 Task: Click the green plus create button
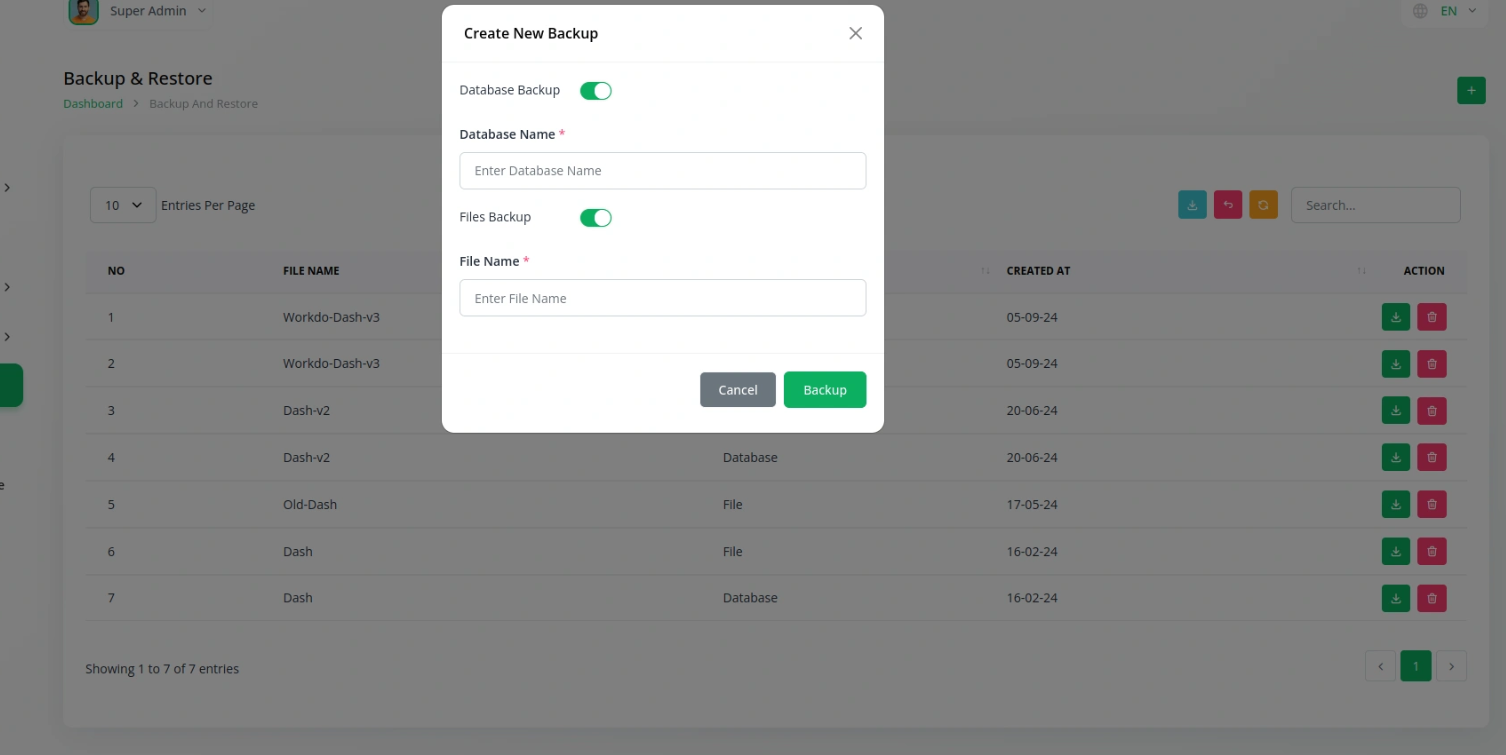point(1471,91)
